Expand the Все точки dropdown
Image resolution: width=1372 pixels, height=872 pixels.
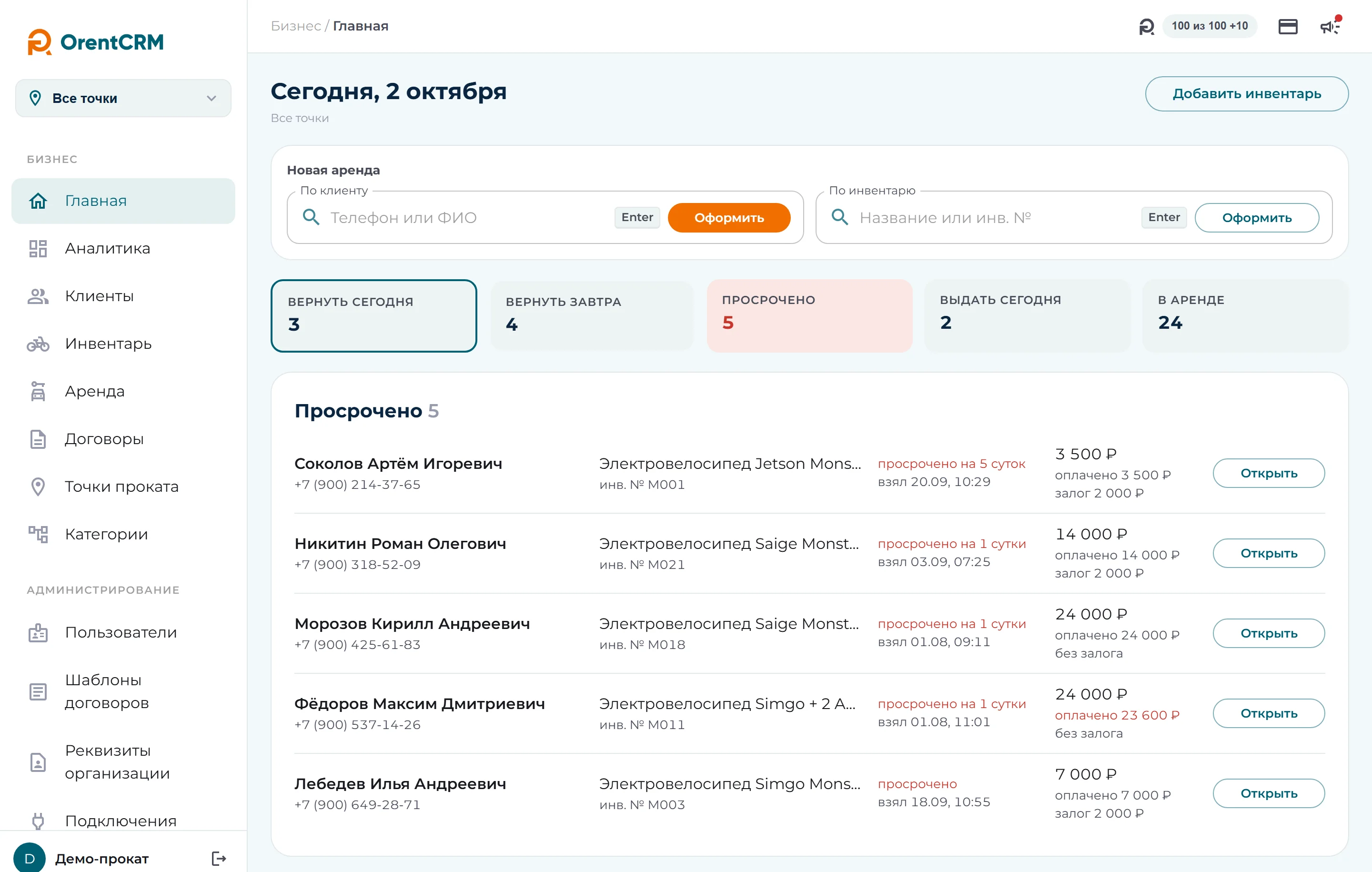123,98
